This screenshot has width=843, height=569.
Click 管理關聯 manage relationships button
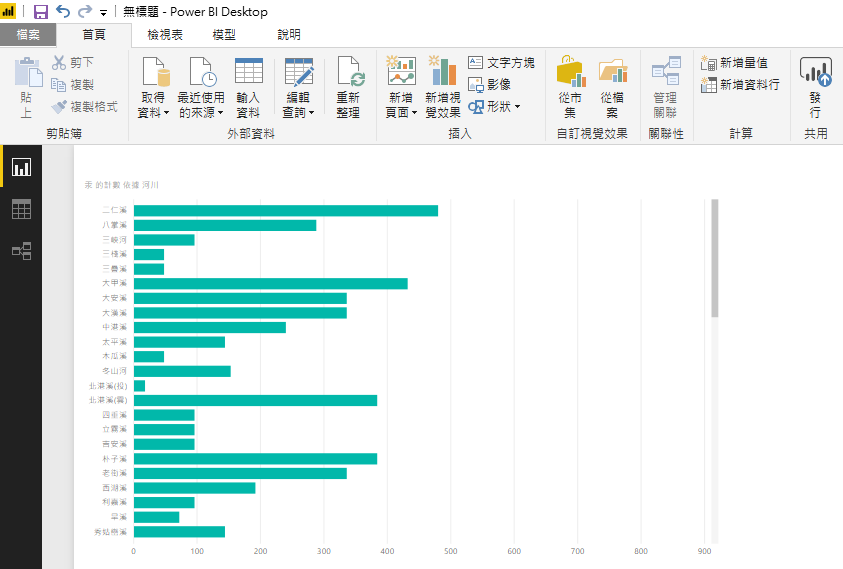(x=666, y=87)
